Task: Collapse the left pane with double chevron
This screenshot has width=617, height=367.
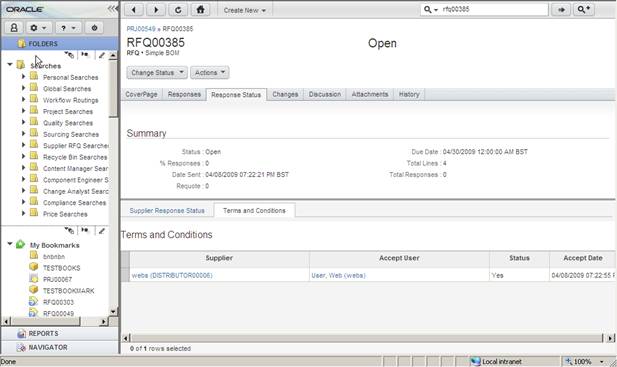Action: point(112,8)
